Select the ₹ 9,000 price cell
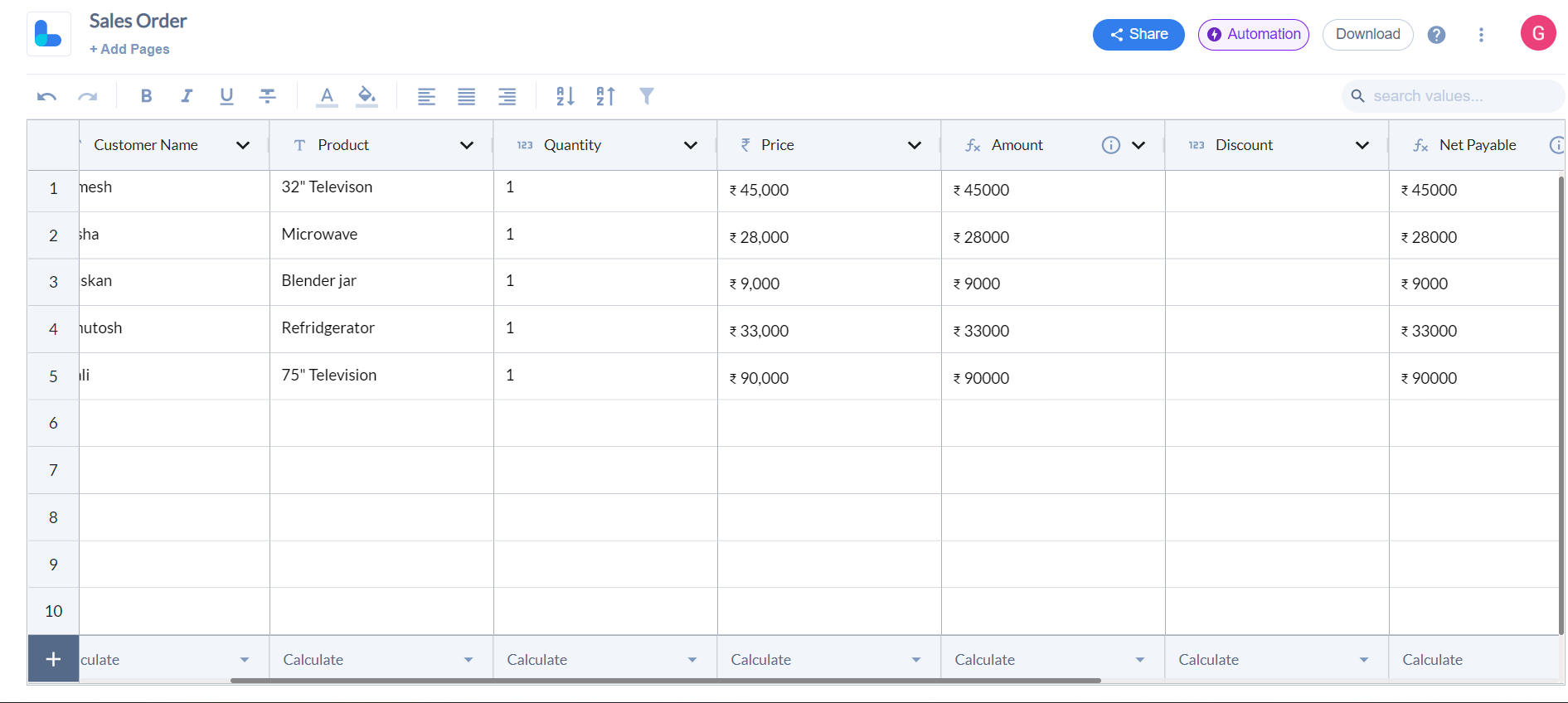The width and height of the screenshot is (1568, 703). pos(829,283)
